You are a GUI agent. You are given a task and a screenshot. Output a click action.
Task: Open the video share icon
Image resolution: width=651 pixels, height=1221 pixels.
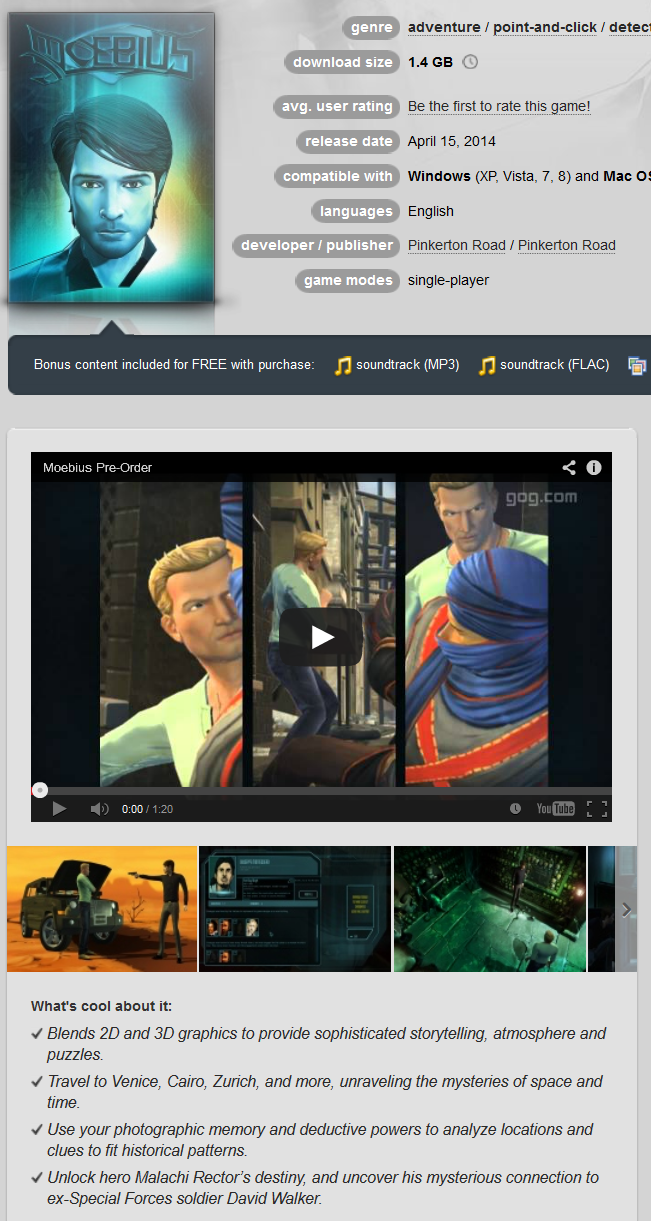pos(569,467)
